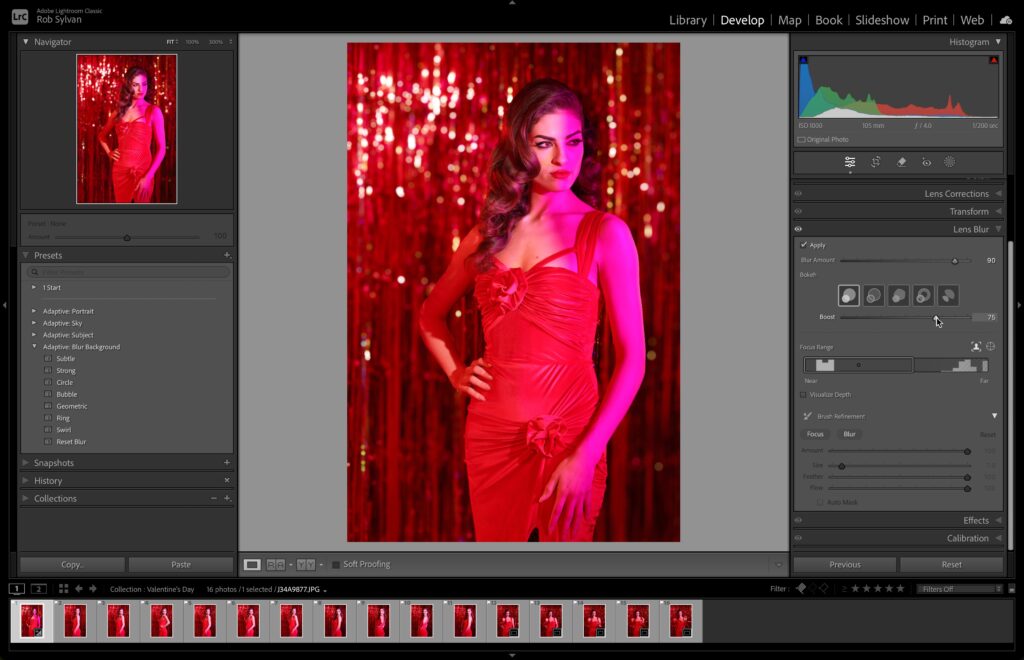This screenshot has height=660, width=1024.
Task: Add a snapshot with plus icon
Action: pos(227,462)
